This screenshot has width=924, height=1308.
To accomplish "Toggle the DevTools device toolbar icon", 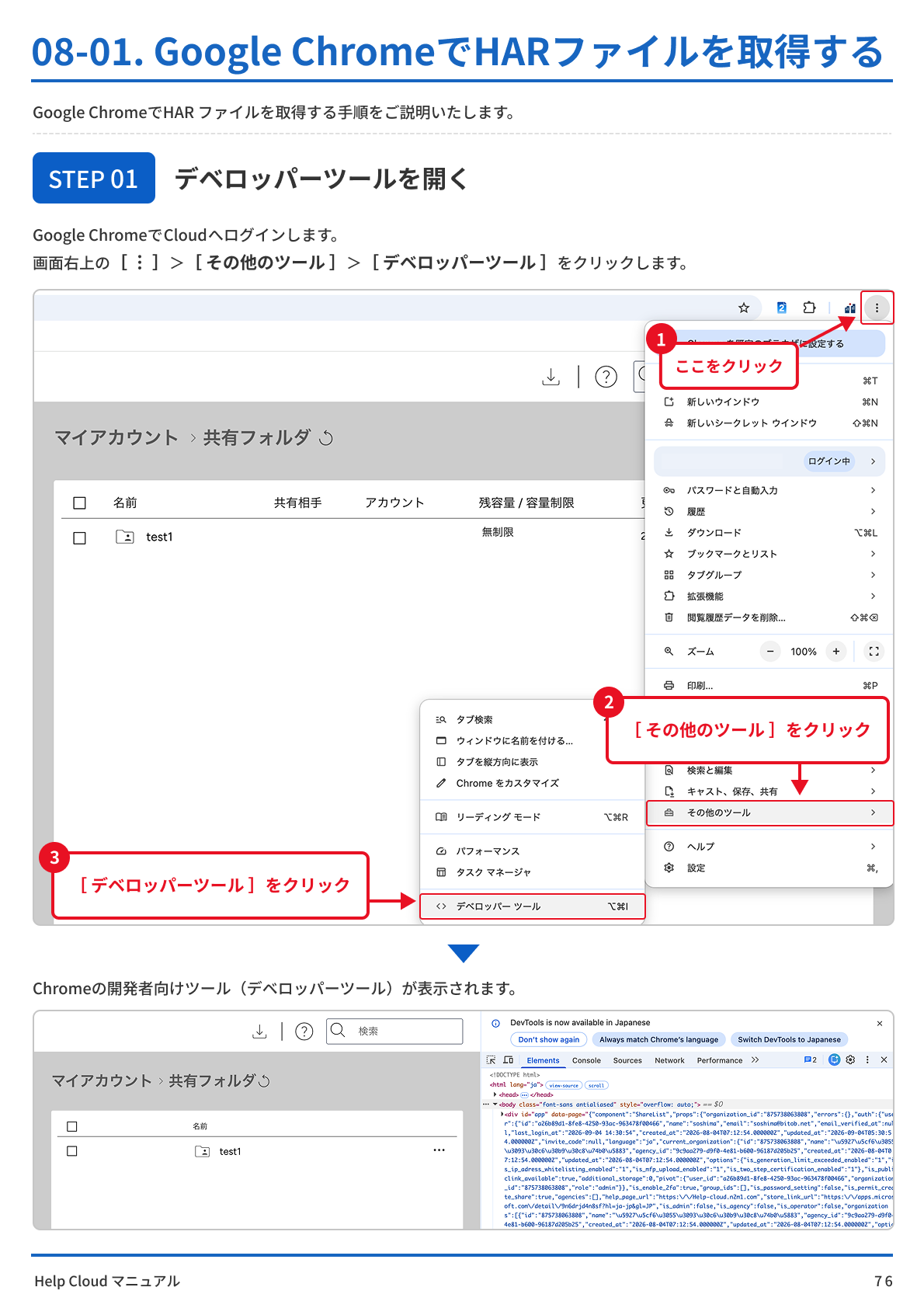I will tap(508, 1059).
